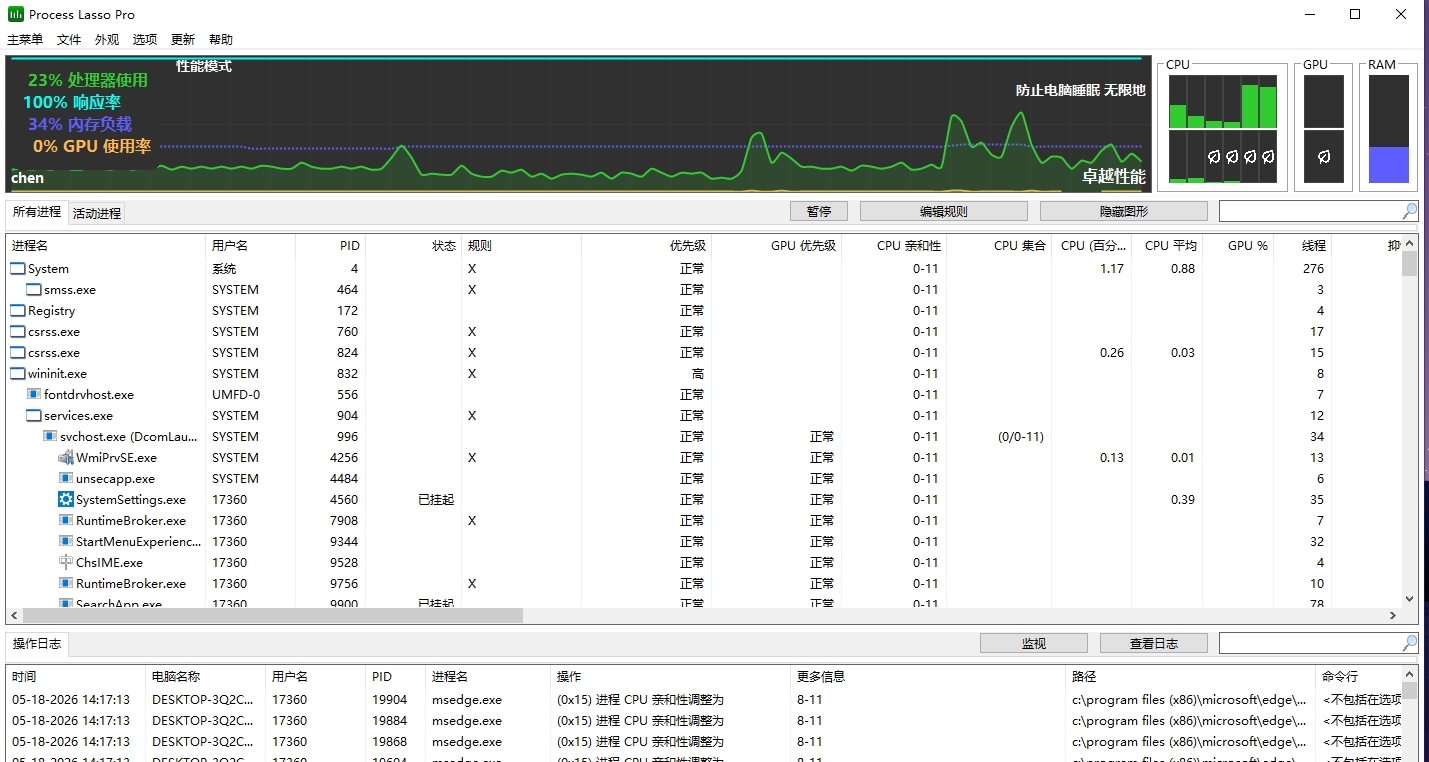Click the 监视 button

pyautogui.click(x=1034, y=643)
